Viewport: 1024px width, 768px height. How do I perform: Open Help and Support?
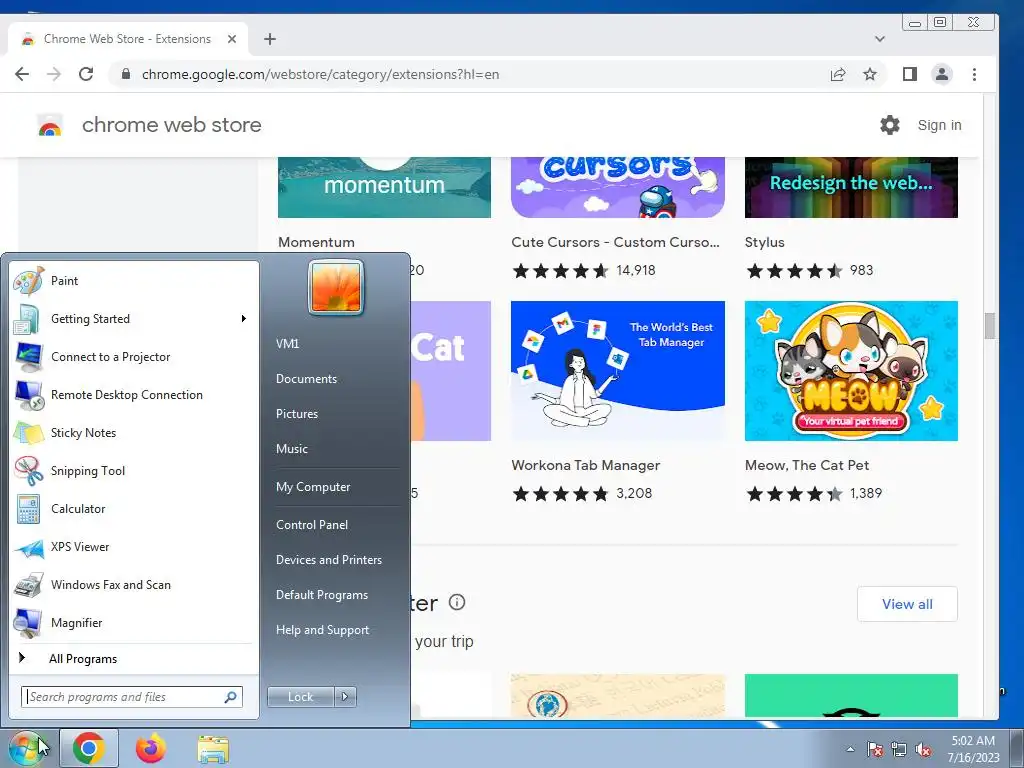click(323, 630)
